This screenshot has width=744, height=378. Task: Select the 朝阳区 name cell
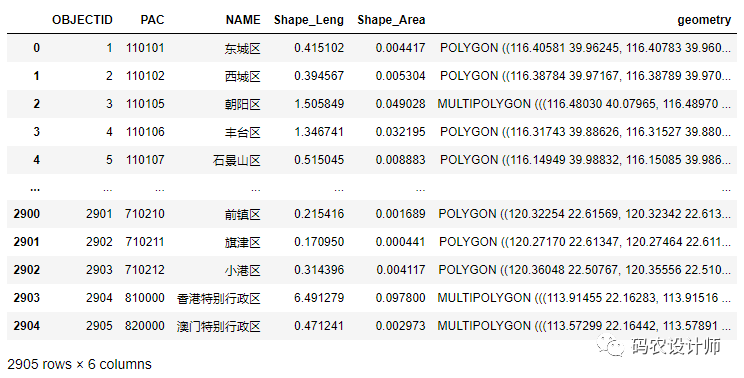pos(242,104)
